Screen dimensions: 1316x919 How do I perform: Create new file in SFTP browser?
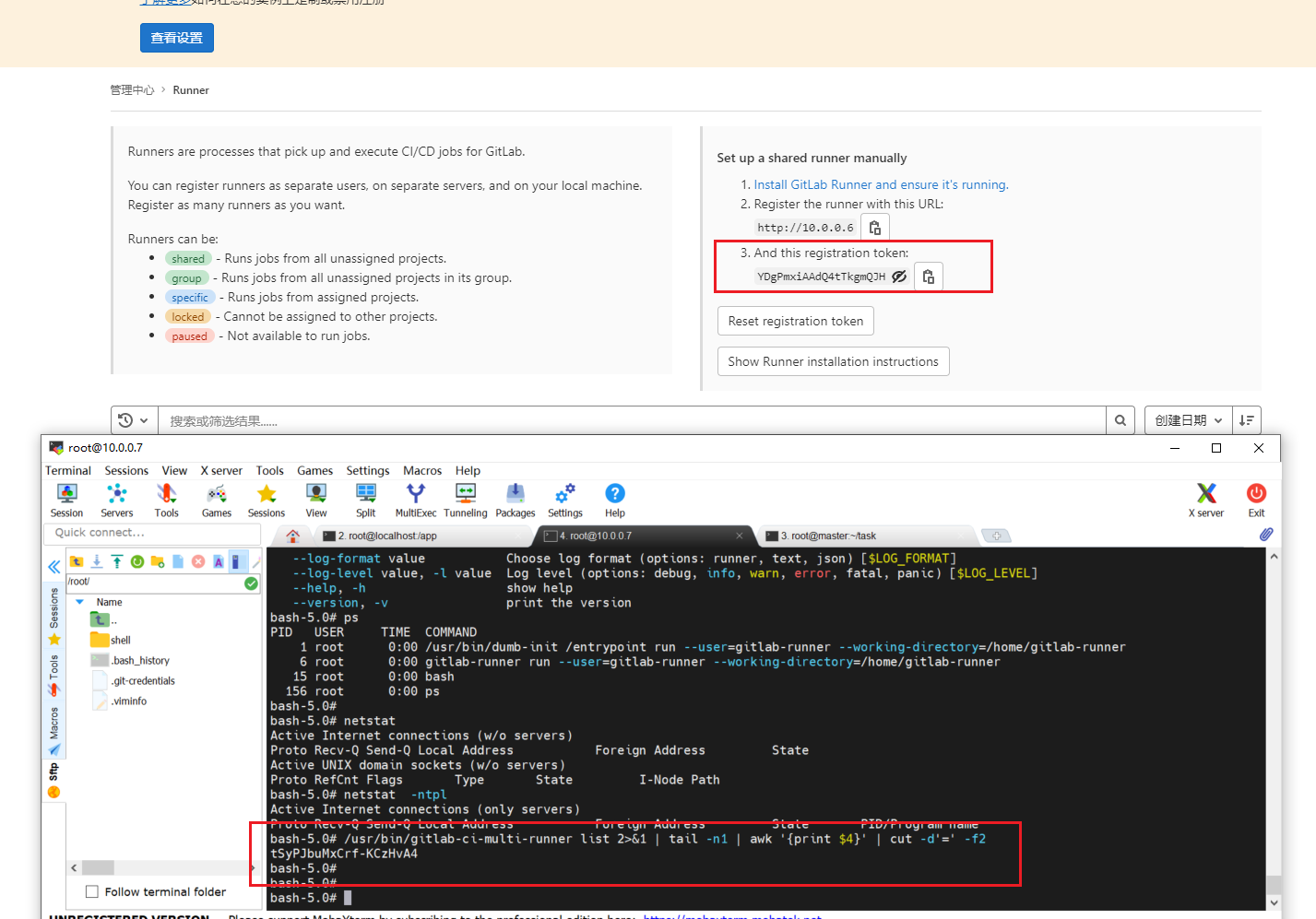click(x=178, y=561)
